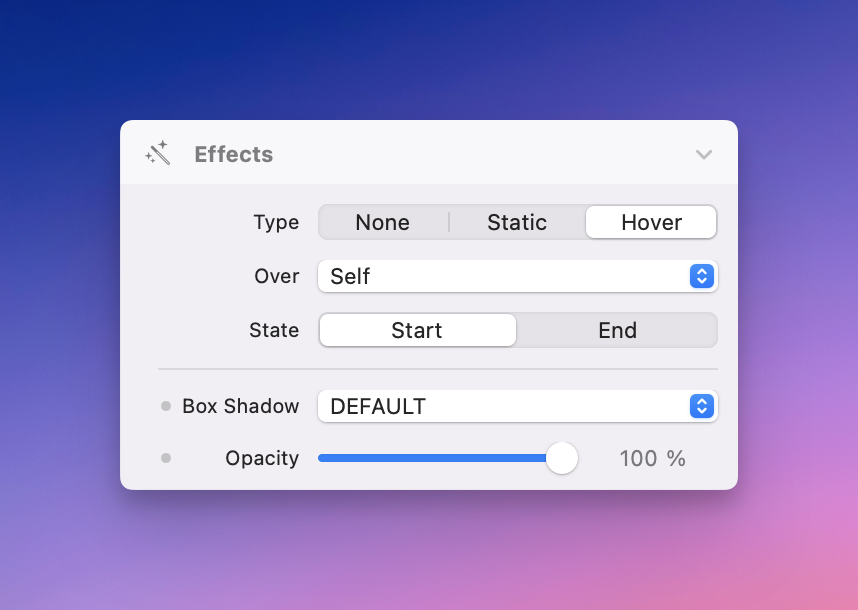This screenshot has width=858, height=610.
Task: Collapse the Effects panel with the chevron
Action: coord(704,154)
